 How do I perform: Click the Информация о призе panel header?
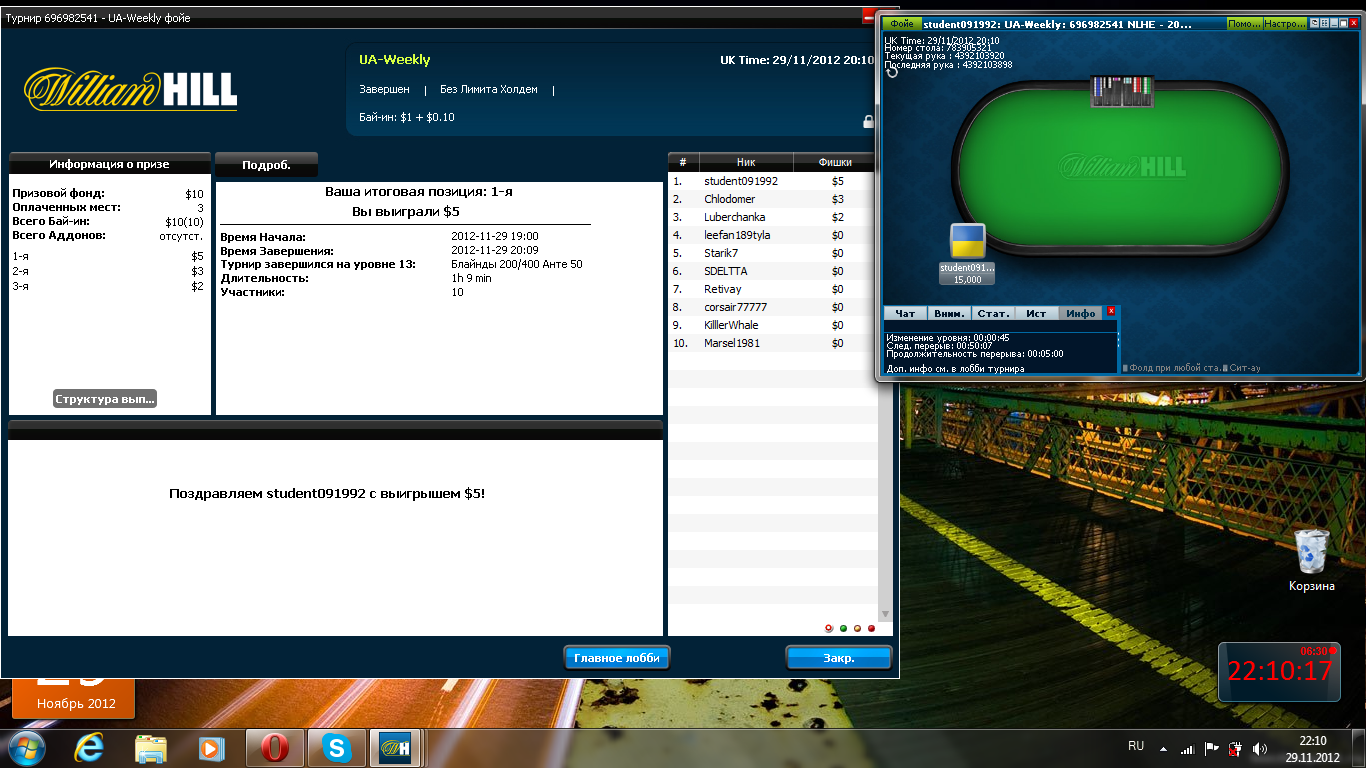point(110,164)
